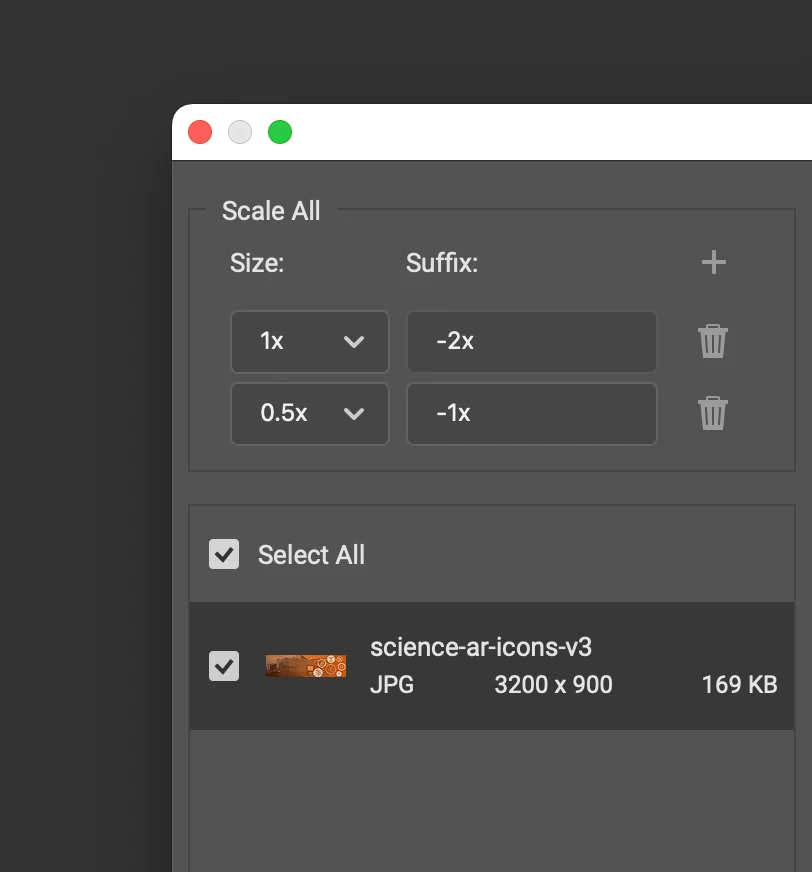
Task: Select the science-ar-icons-v3 thumbnail
Action: tap(306, 666)
